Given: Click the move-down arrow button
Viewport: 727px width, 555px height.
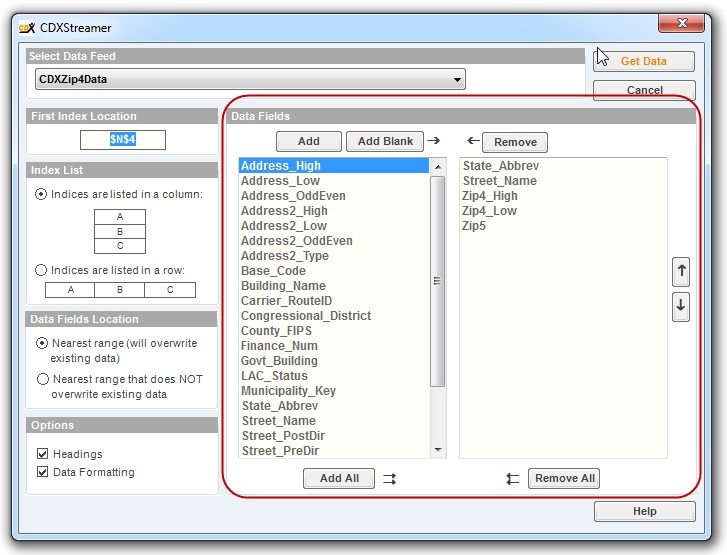Looking at the screenshot, I should point(681,306).
